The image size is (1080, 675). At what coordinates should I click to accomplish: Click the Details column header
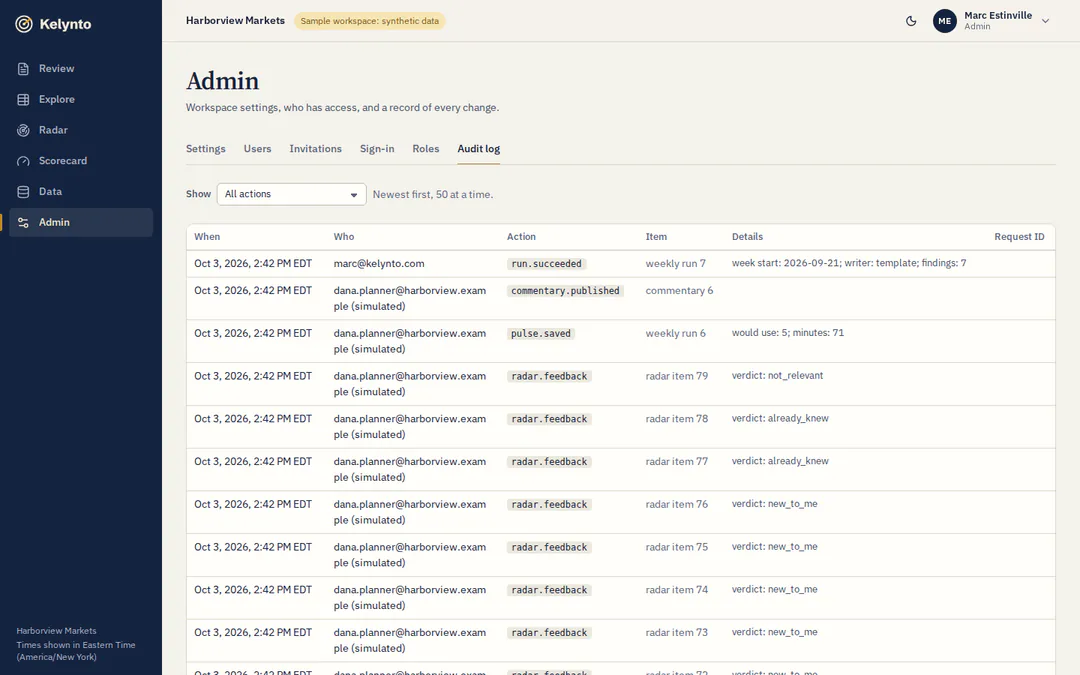coord(747,237)
